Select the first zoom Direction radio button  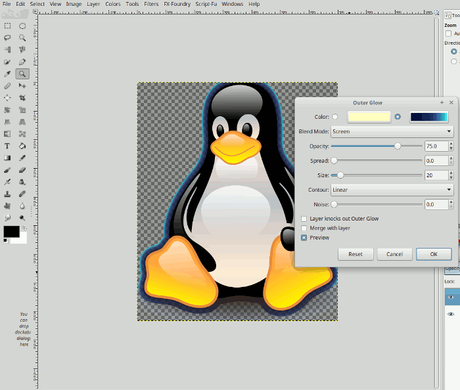(x=454, y=52)
